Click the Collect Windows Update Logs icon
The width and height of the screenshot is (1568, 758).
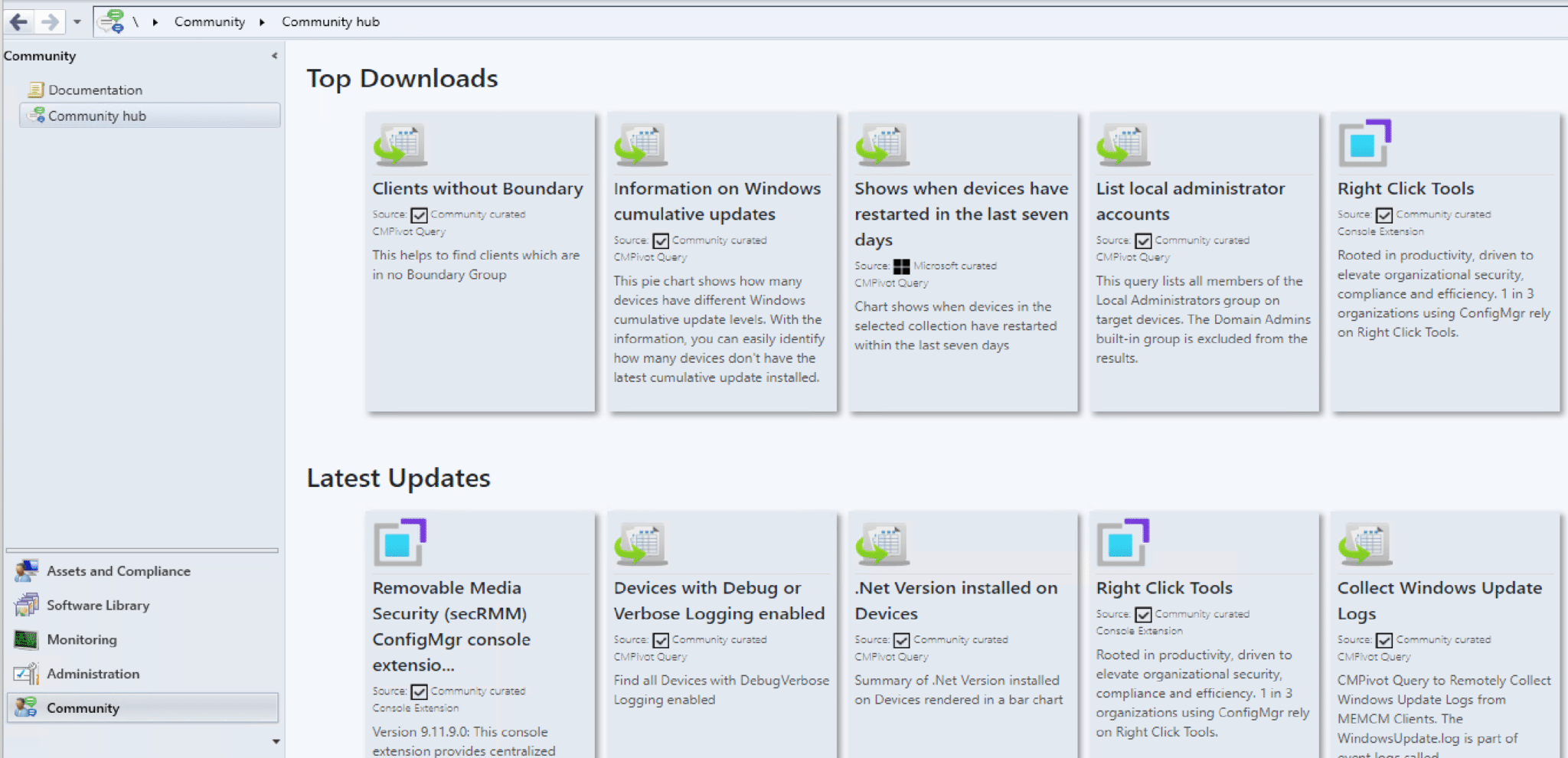pyautogui.click(x=1364, y=544)
